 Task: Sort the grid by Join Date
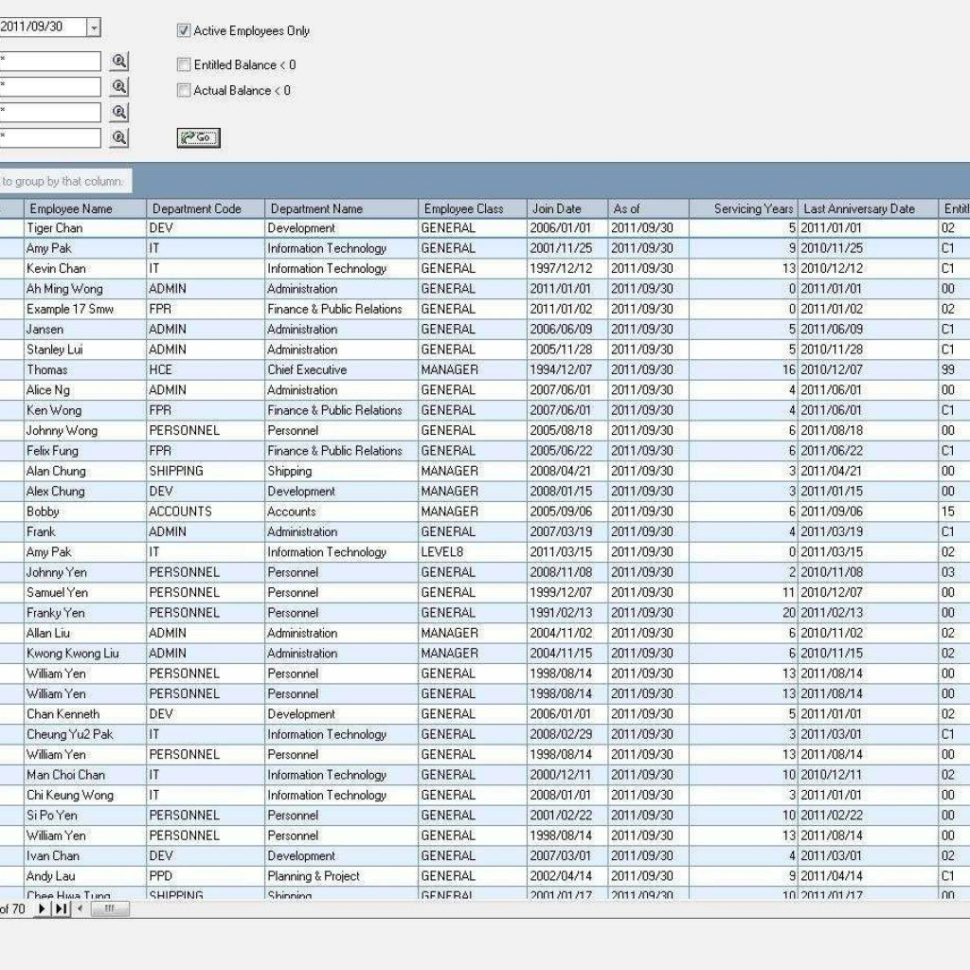(557, 209)
